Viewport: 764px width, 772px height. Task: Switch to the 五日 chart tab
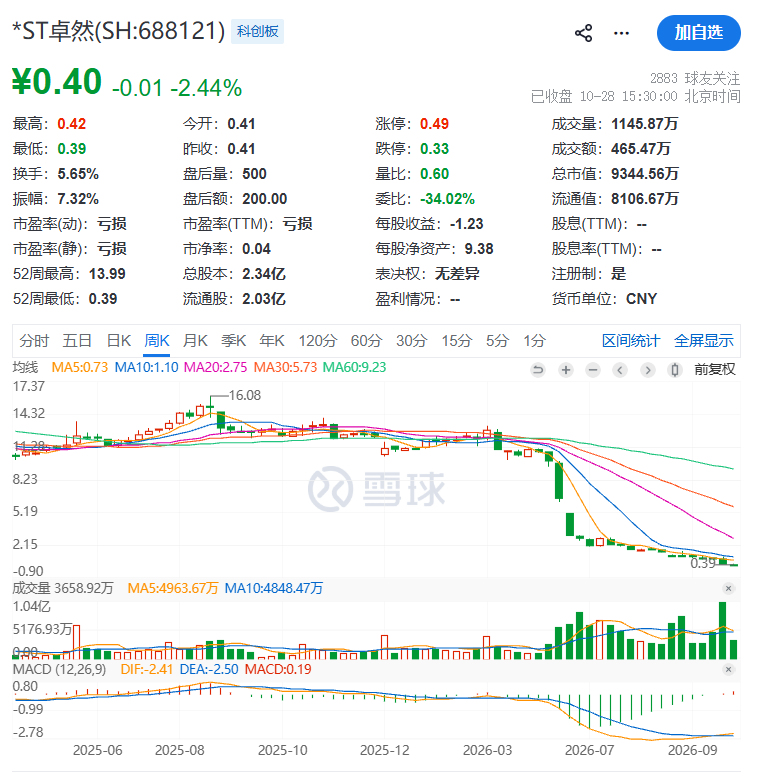[77, 341]
